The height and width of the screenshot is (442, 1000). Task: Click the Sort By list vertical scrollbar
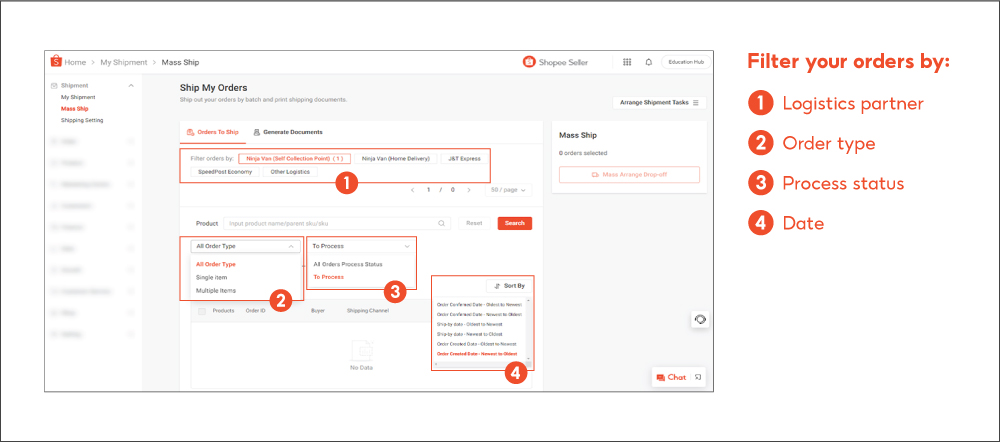(528, 331)
